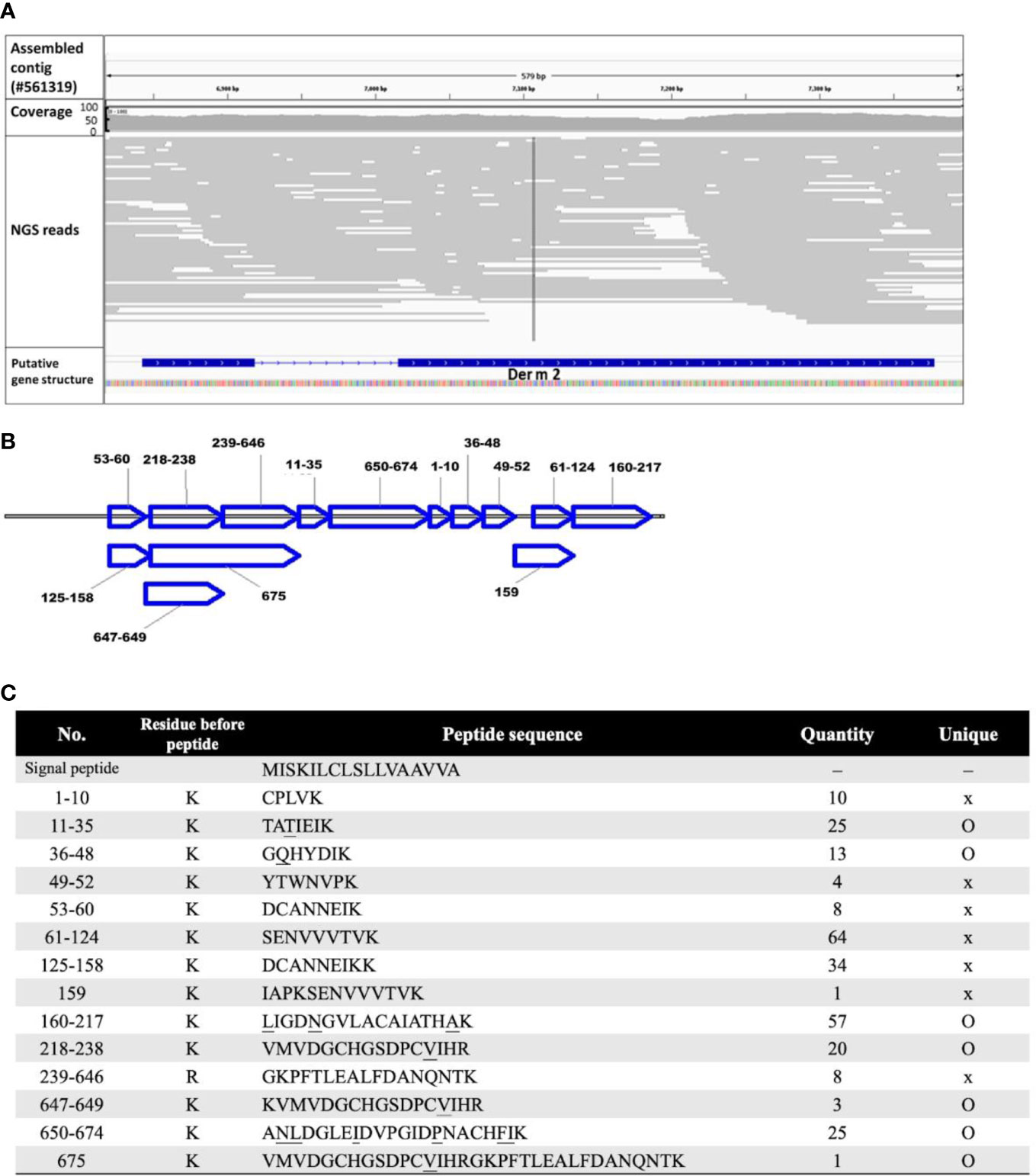Select the peptide 'YTWNVPK'
Image resolution: width=1036 pixels, height=1176 pixels.
point(310,882)
